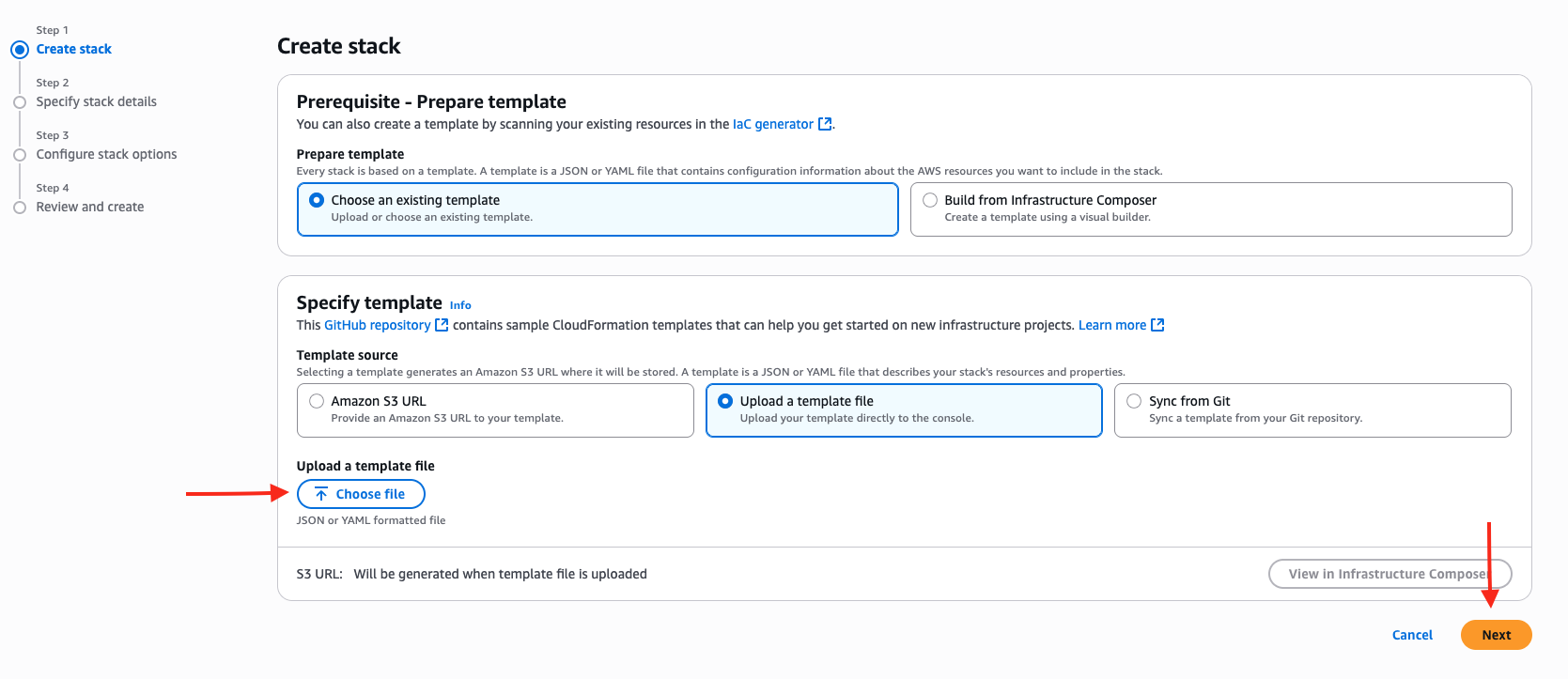Select Sync from Git template source
This screenshot has height=679, width=1568.
coord(1134,401)
